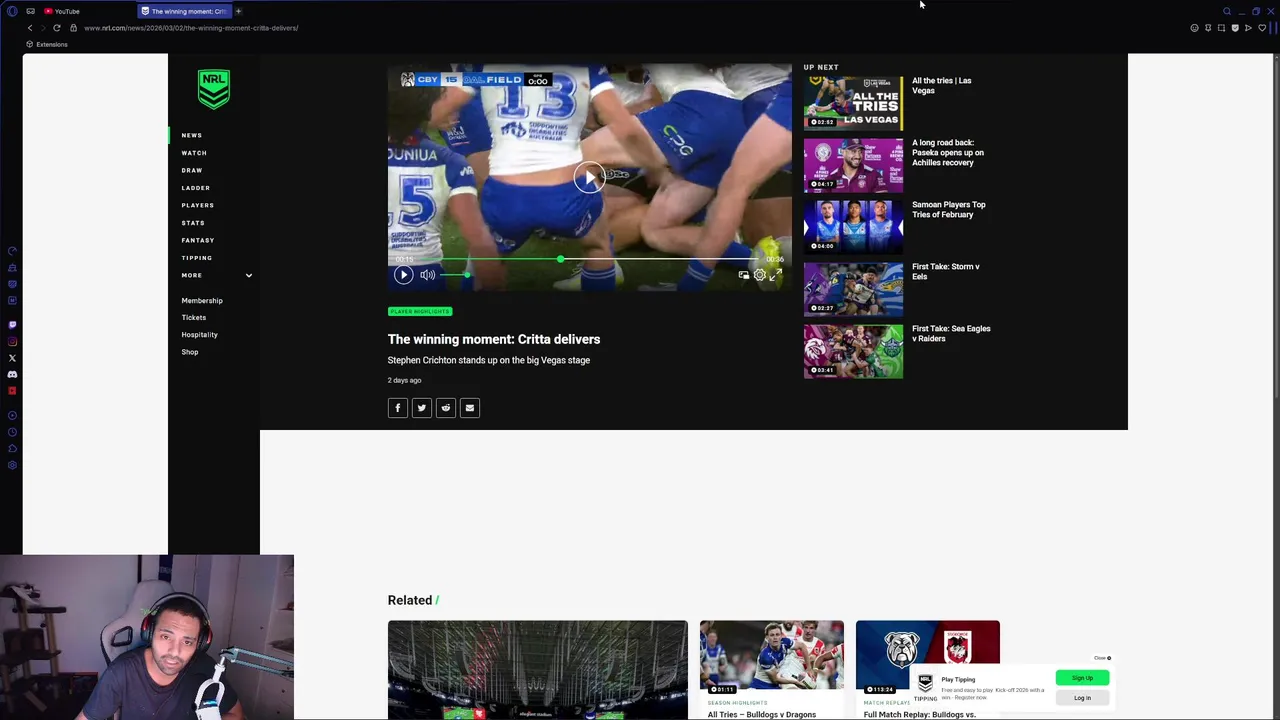Open the Ladder menu item
The image size is (1280, 720).
pos(196,188)
